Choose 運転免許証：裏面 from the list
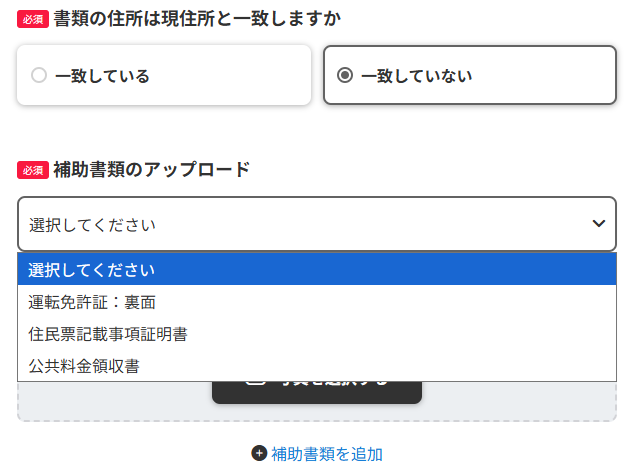The width and height of the screenshot is (636, 467). 317,302
